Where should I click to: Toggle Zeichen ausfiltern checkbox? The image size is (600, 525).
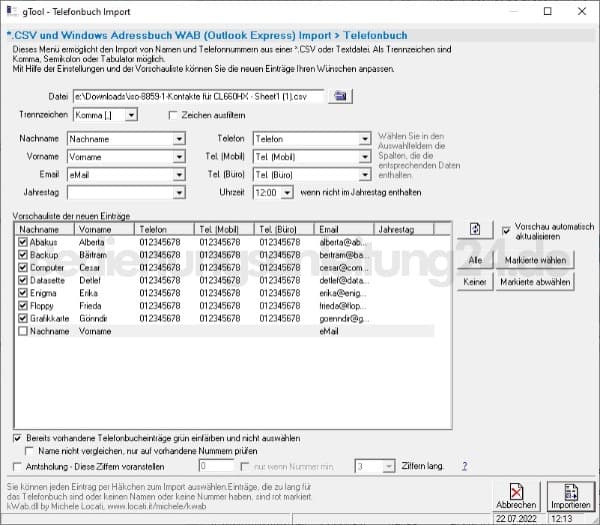pos(173,115)
